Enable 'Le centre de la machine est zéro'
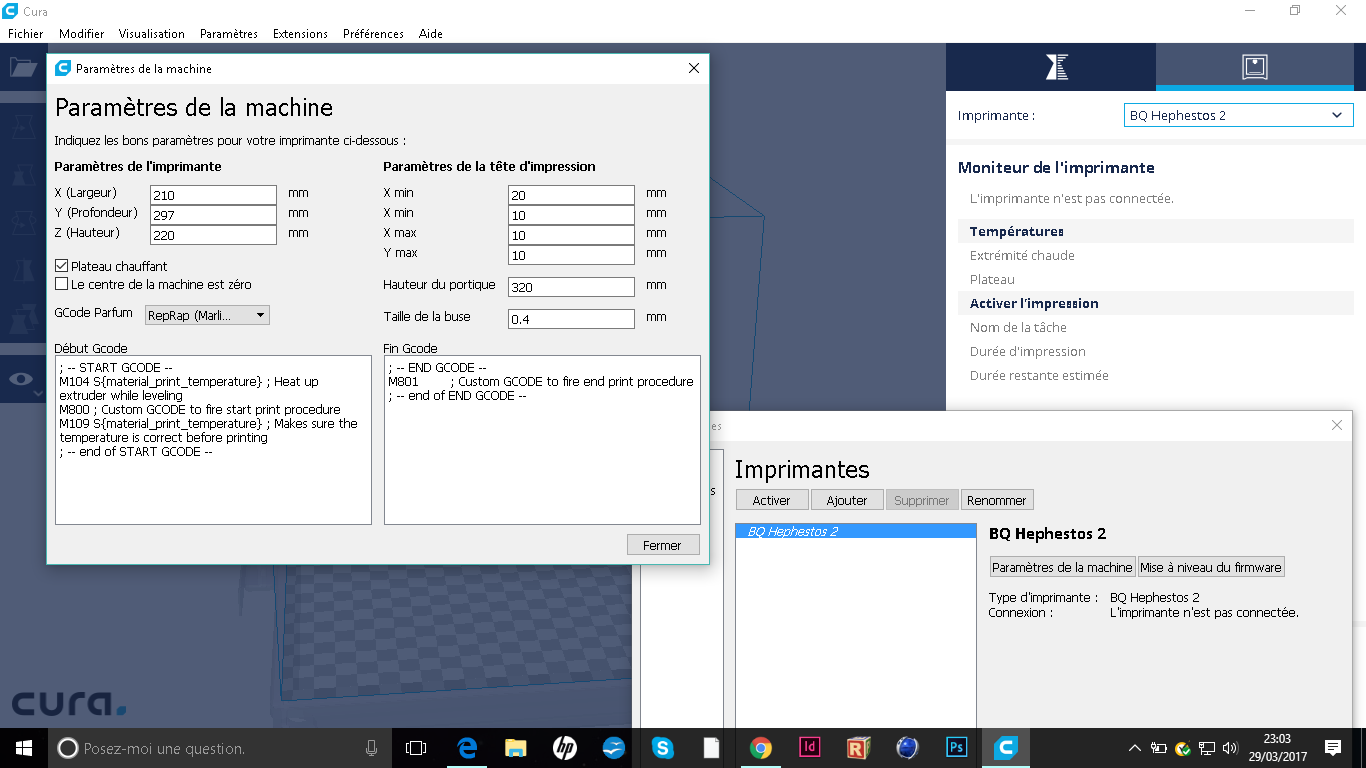This screenshot has height=768, width=1366. [62, 285]
